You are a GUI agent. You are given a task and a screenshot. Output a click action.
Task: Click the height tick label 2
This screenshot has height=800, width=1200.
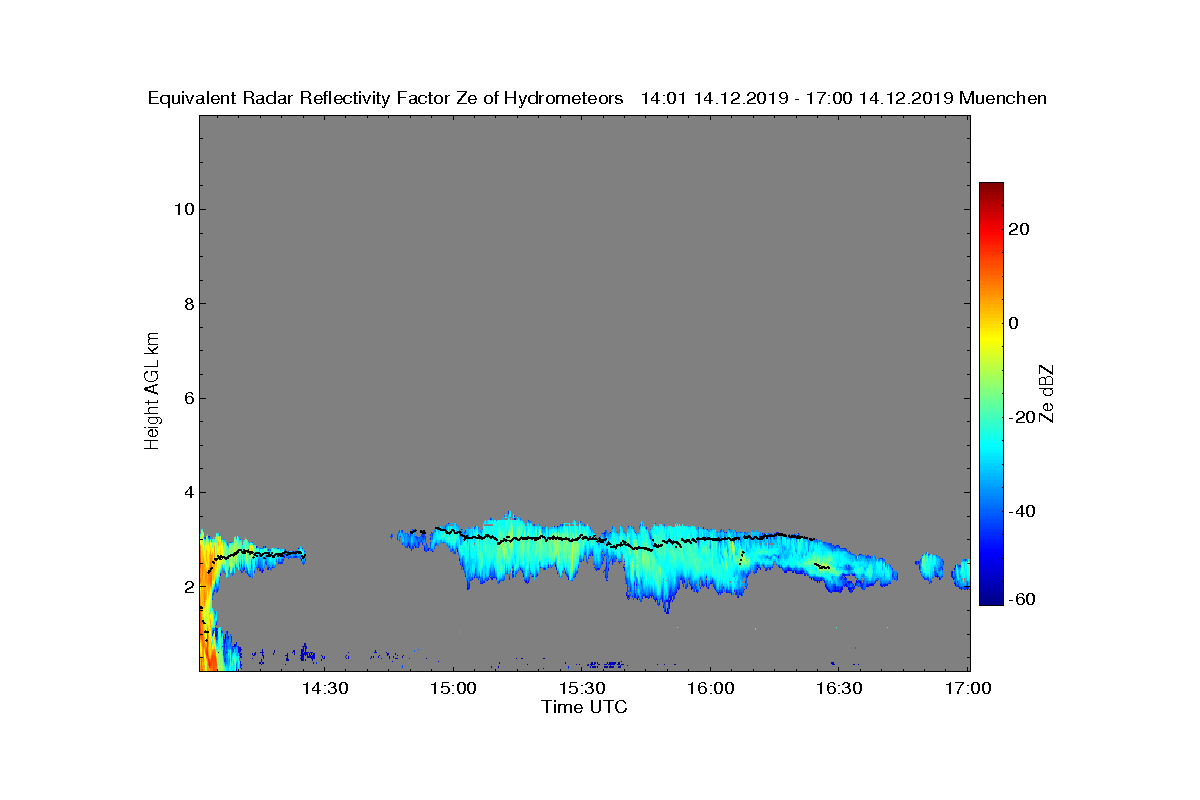click(187, 587)
